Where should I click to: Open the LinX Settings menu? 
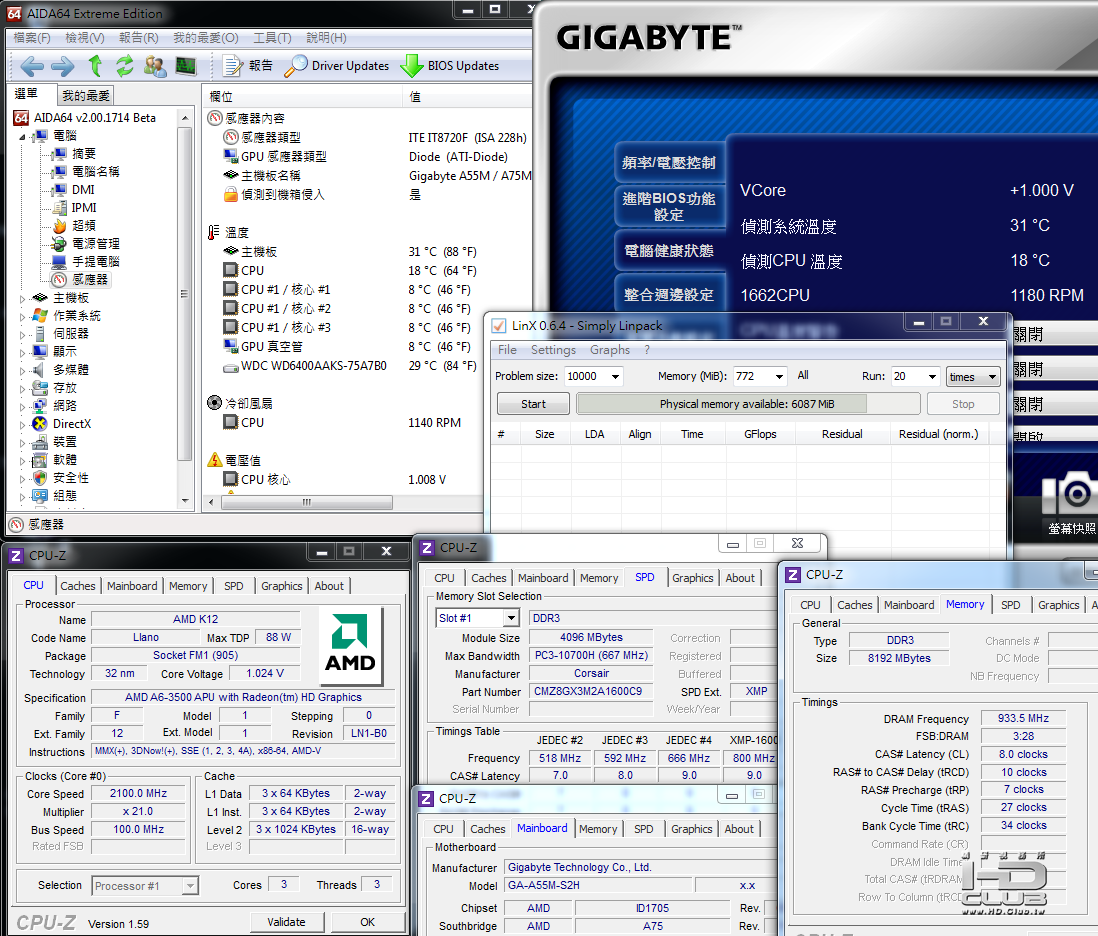[553, 350]
